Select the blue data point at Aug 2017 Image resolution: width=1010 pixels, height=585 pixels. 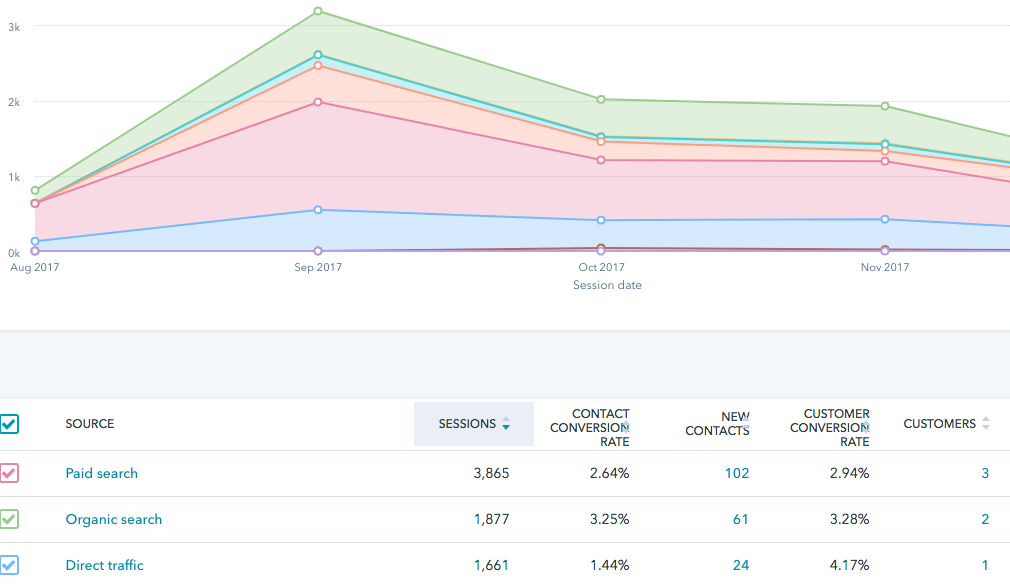tap(35, 241)
